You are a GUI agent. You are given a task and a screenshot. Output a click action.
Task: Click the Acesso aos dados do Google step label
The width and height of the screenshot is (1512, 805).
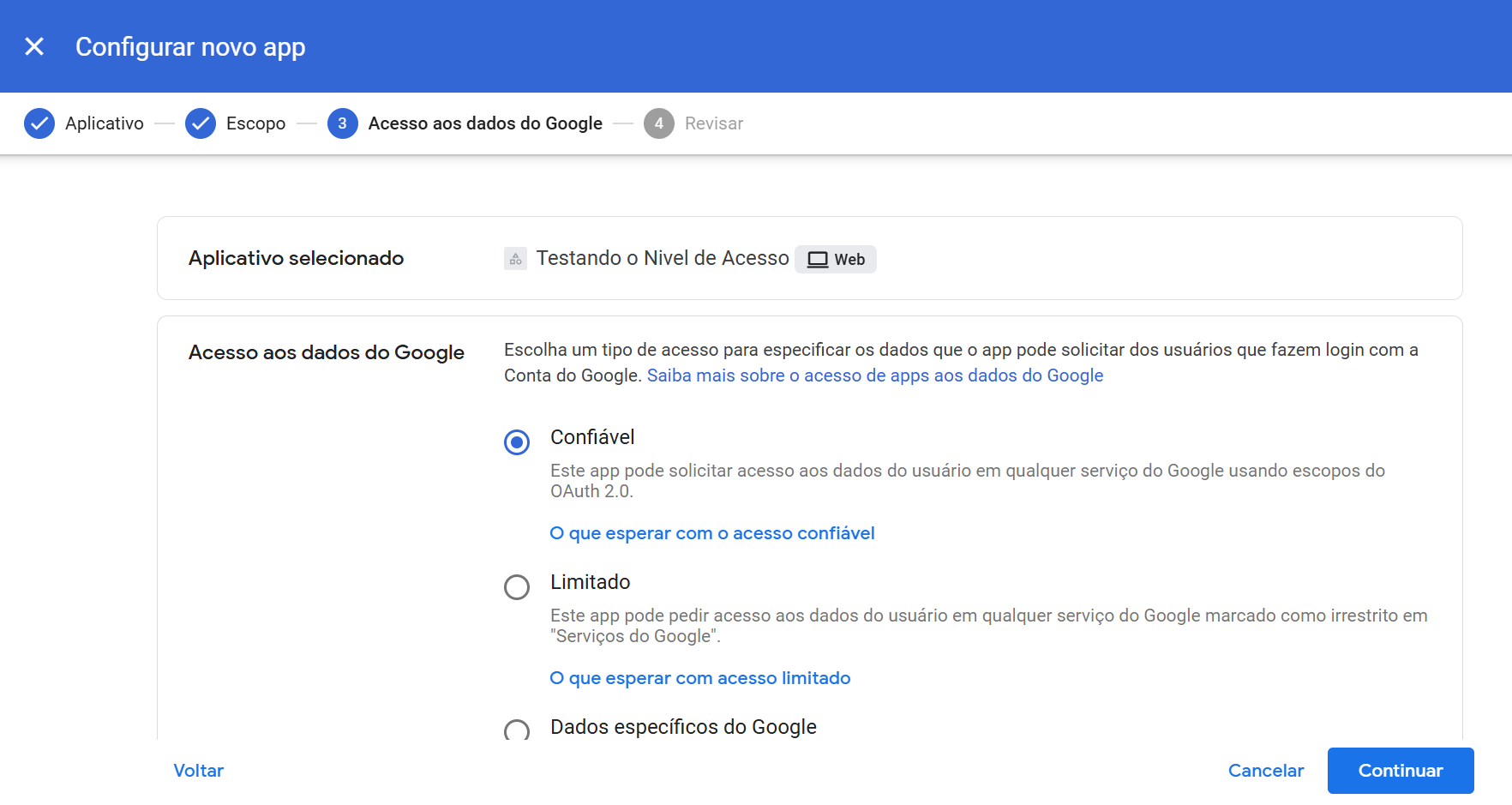click(x=485, y=123)
